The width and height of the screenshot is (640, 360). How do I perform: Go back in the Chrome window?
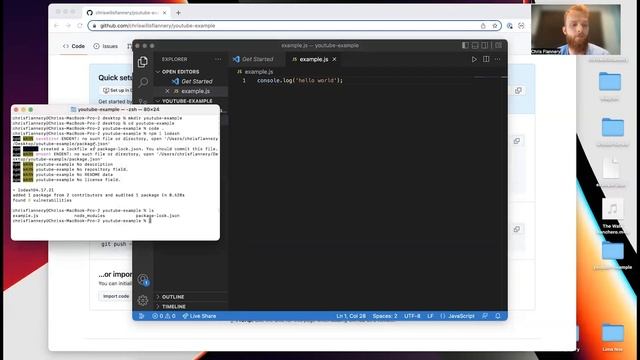[x=57, y=26]
